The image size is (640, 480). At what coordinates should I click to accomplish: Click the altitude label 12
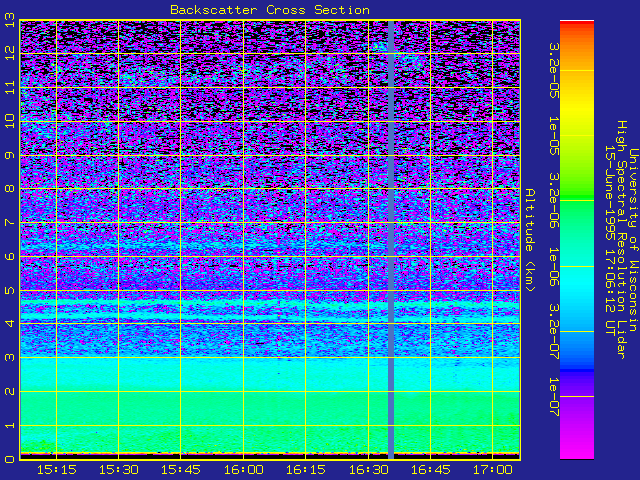point(10,53)
